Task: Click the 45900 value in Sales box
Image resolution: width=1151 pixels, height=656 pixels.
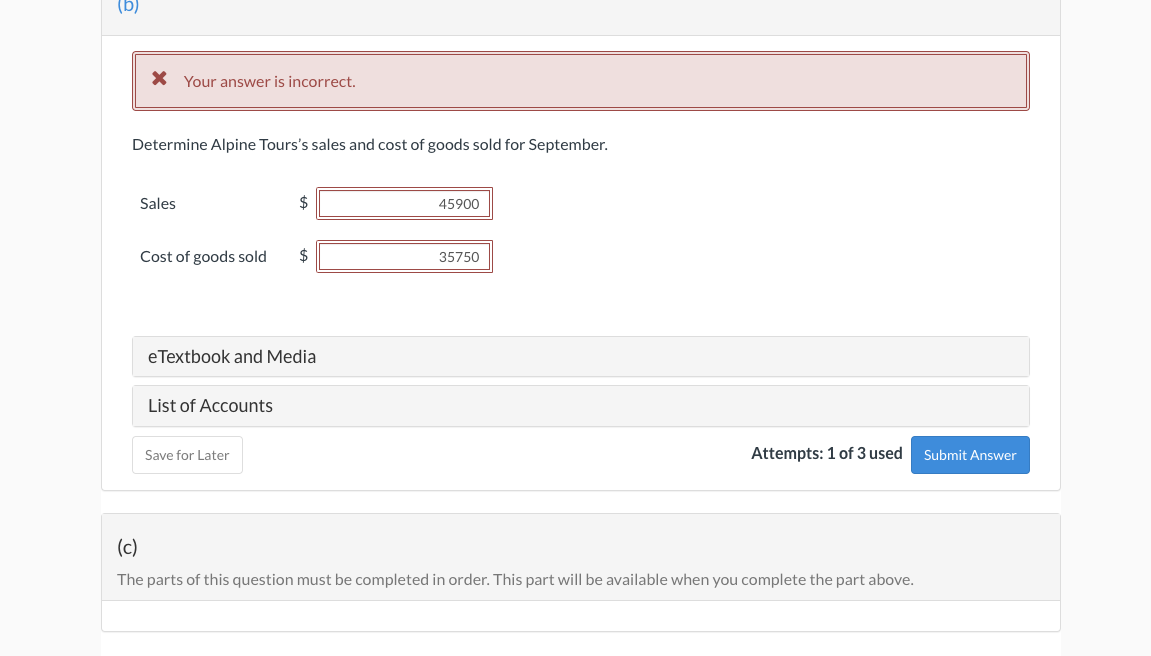Action: pyautogui.click(x=459, y=203)
